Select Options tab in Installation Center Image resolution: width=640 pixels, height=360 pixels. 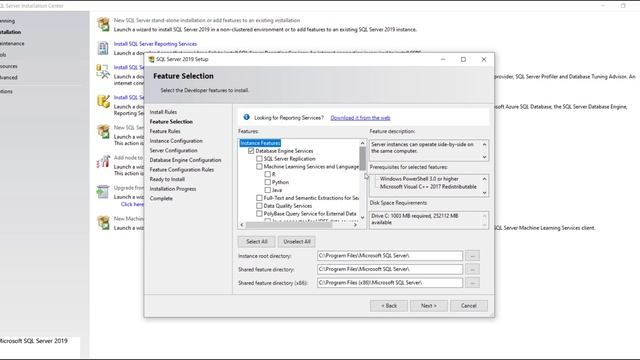(x=6, y=91)
